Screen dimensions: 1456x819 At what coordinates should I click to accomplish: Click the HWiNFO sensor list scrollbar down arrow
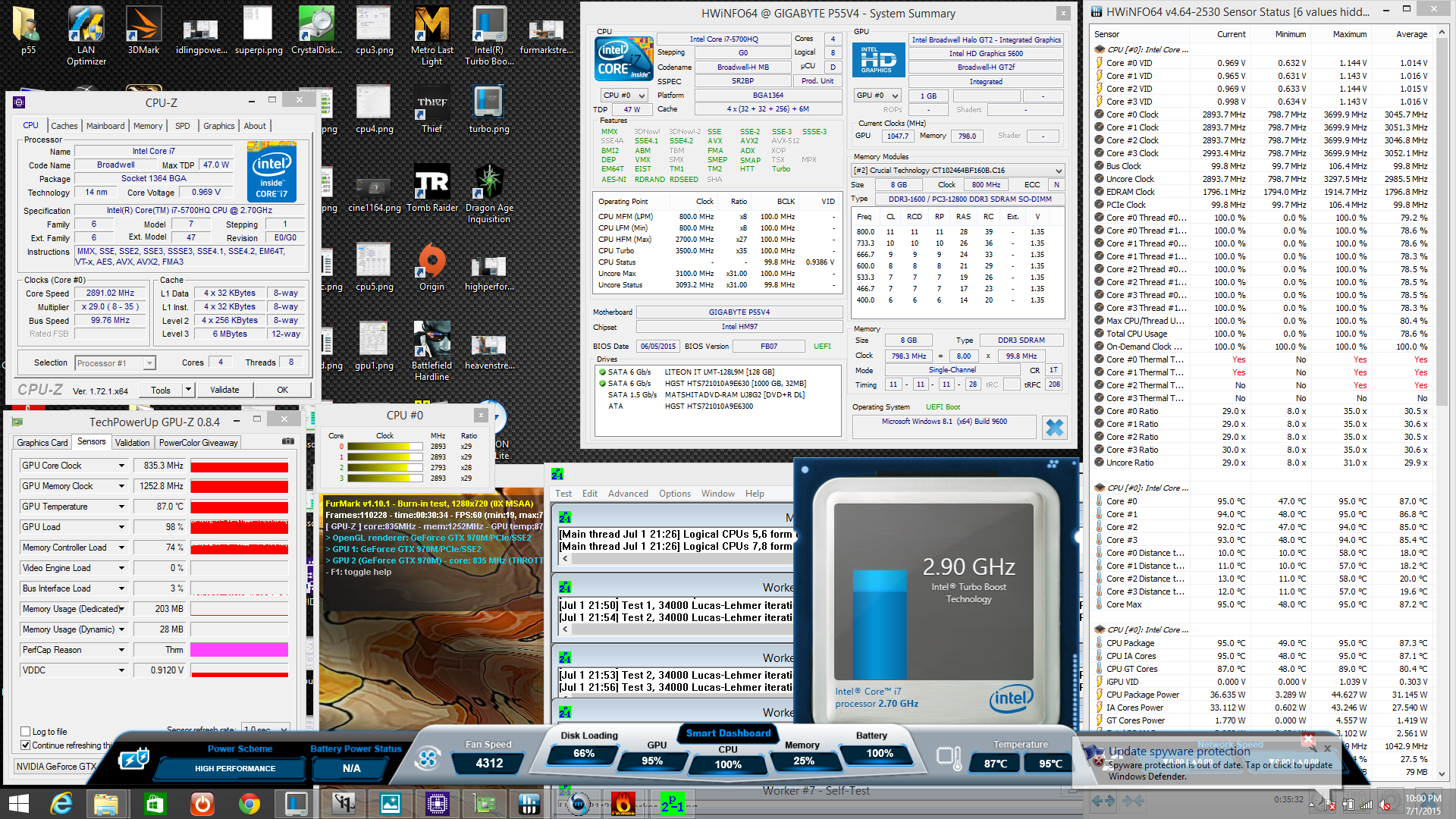[1442, 773]
